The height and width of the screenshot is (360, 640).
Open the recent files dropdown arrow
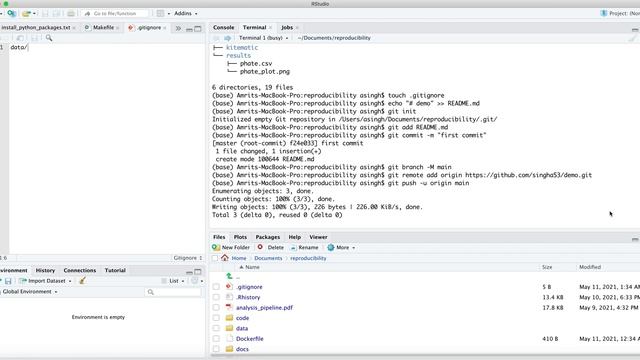(34, 13)
